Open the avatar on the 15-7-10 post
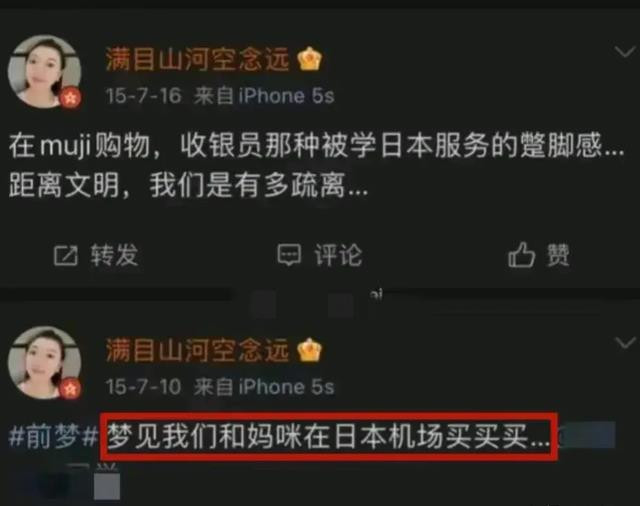640x506 pixels. [44, 362]
